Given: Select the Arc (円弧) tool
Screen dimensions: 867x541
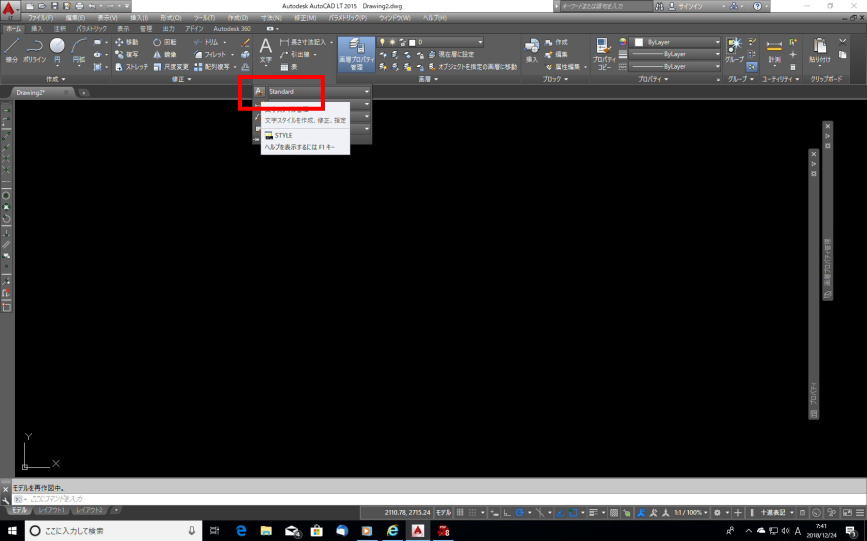Looking at the screenshot, I should (x=79, y=50).
